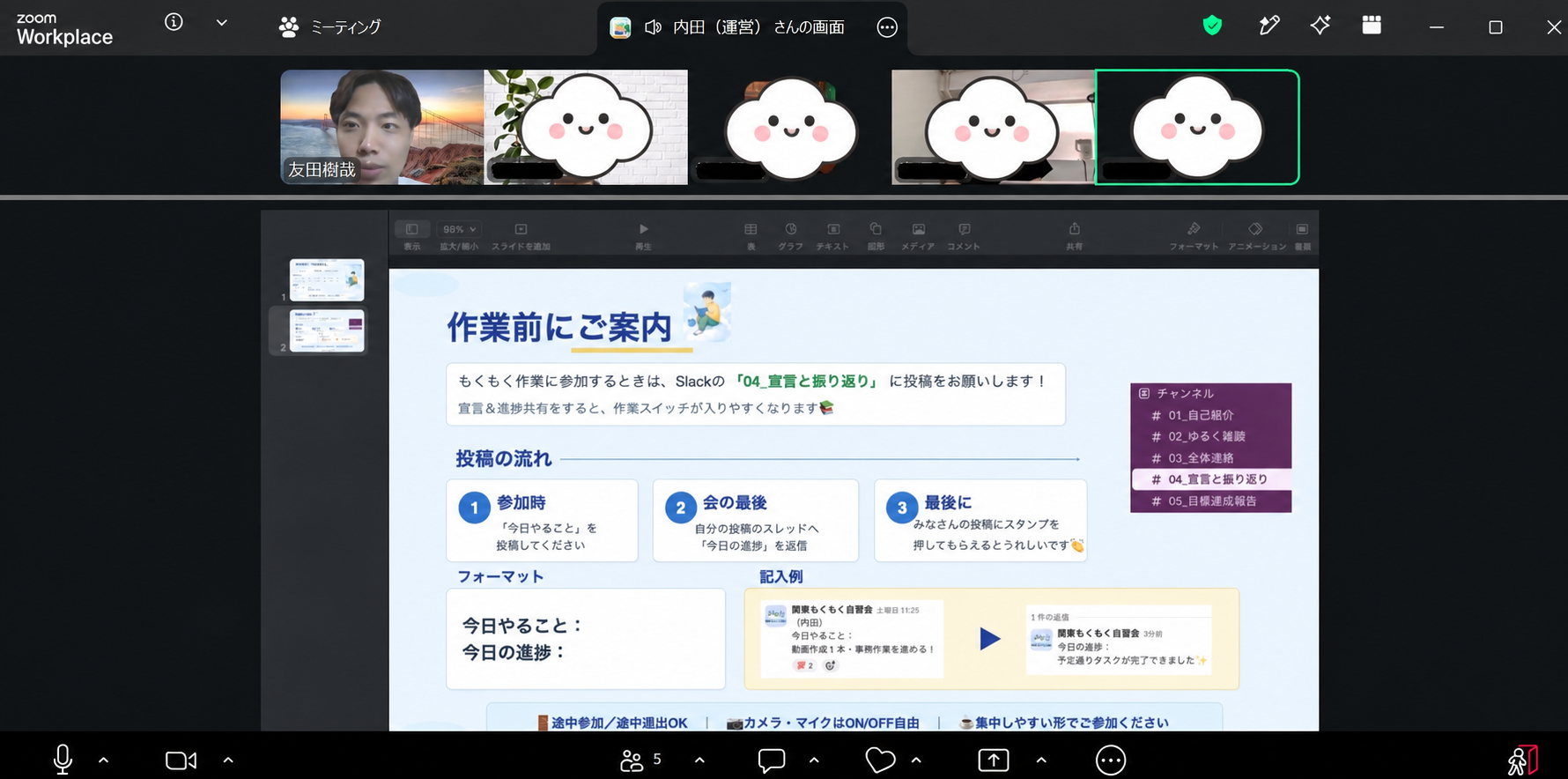Open the participants panel icon
This screenshot has width=1568, height=779.
click(632, 760)
